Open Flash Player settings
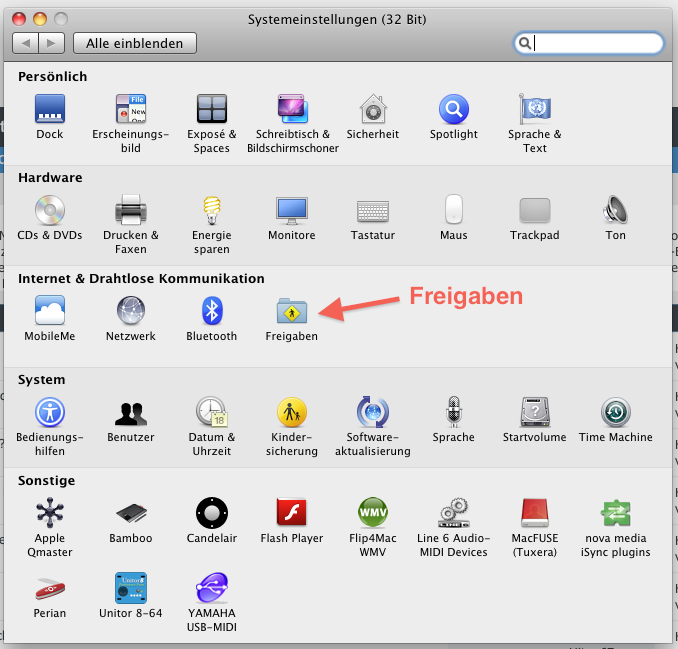 (x=292, y=512)
